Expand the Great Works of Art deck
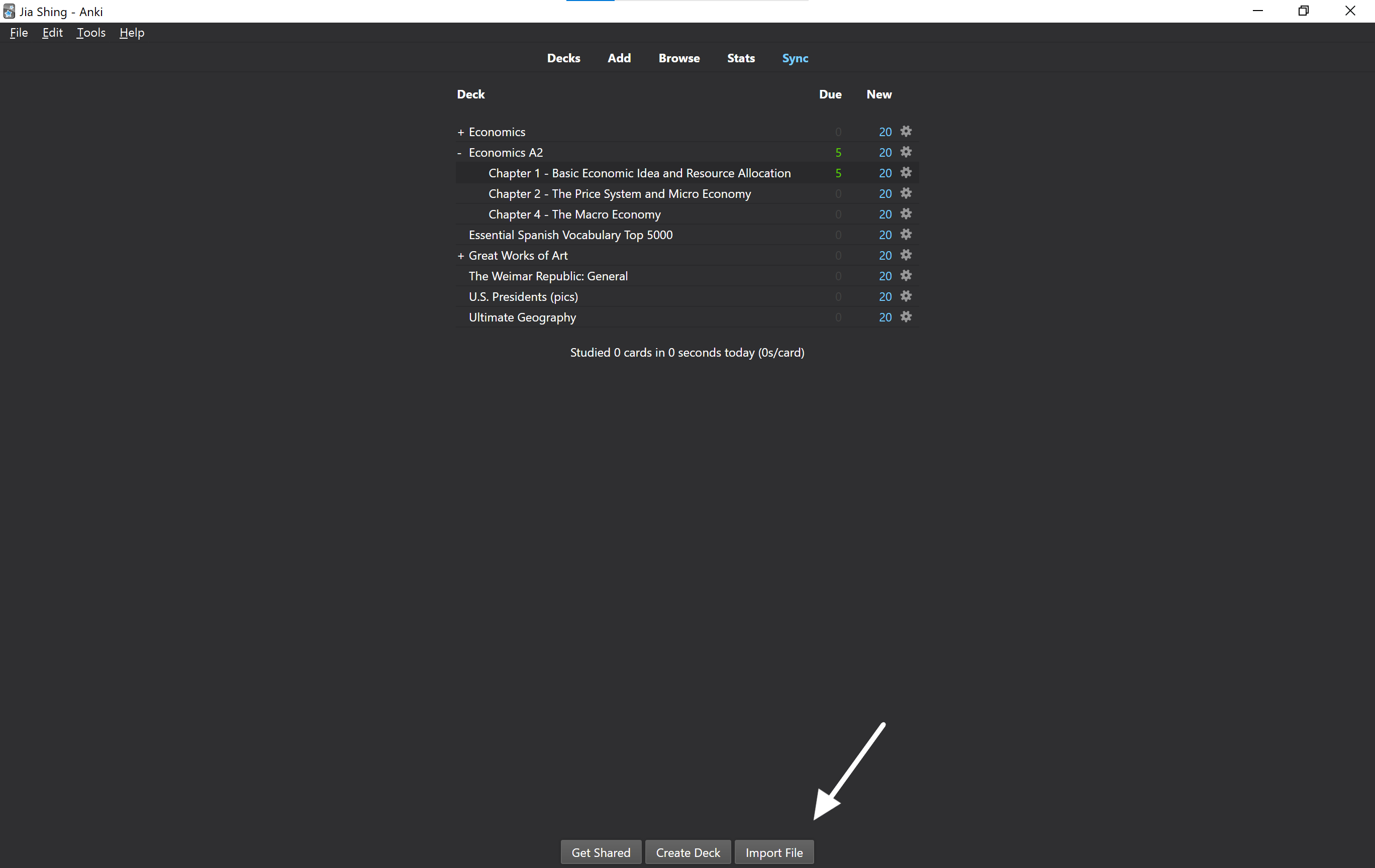This screenshot has height=868, width=1375. 460,256
